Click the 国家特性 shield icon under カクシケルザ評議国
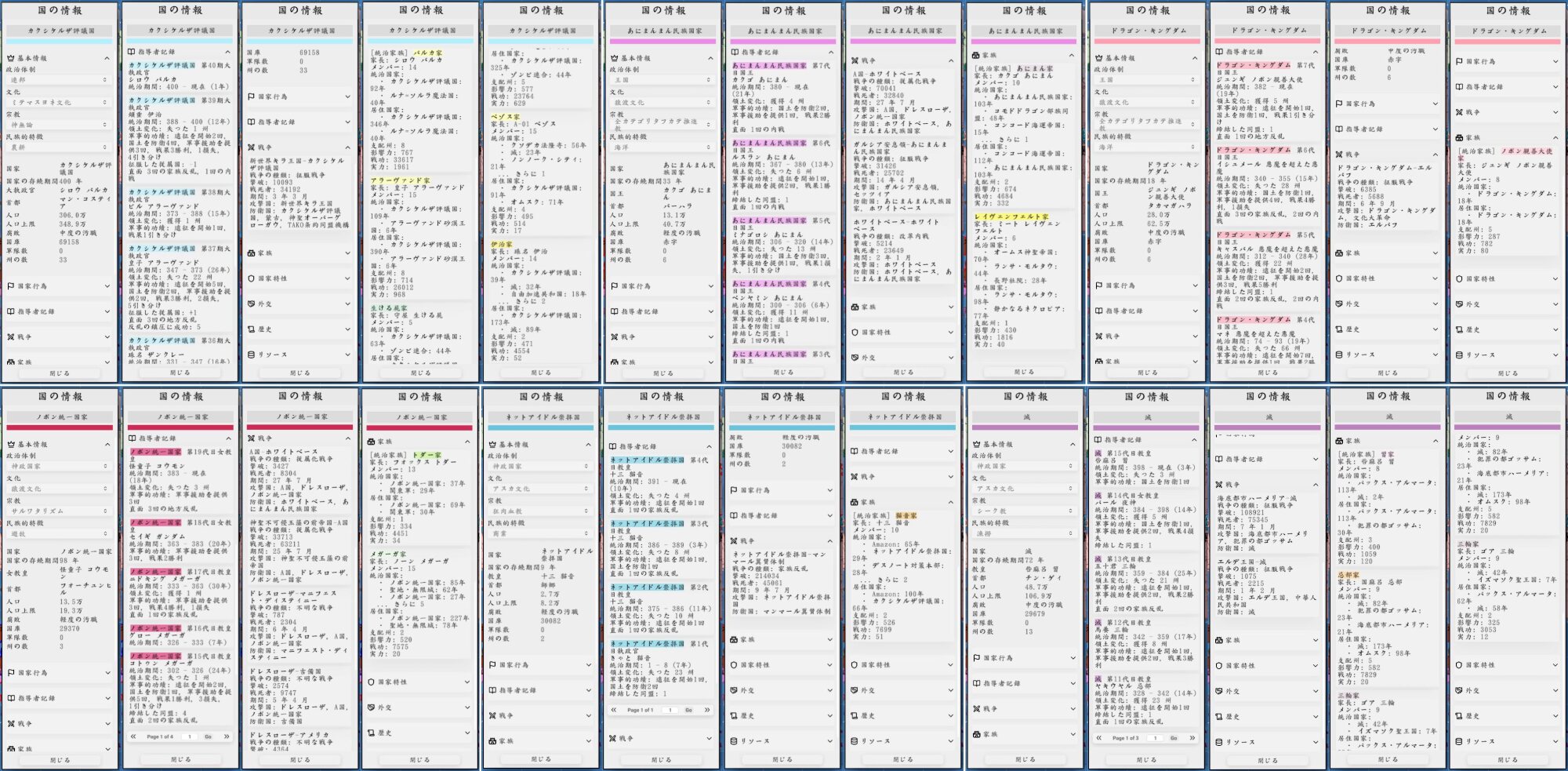The height and width of the screenshot is (771, 1568). (251, 278)
